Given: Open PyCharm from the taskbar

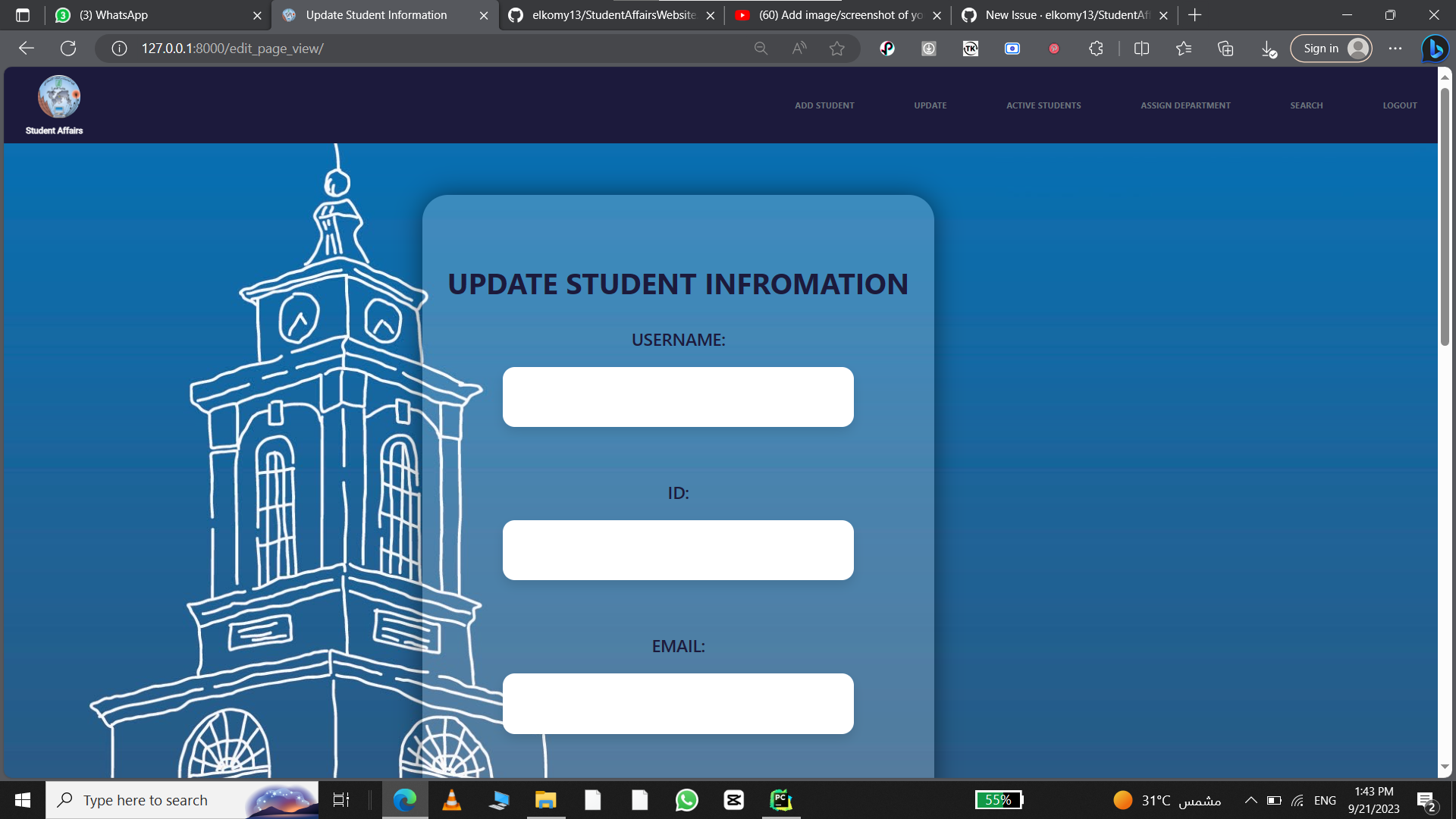Looking at the screenshot, I should coord(782,800).
